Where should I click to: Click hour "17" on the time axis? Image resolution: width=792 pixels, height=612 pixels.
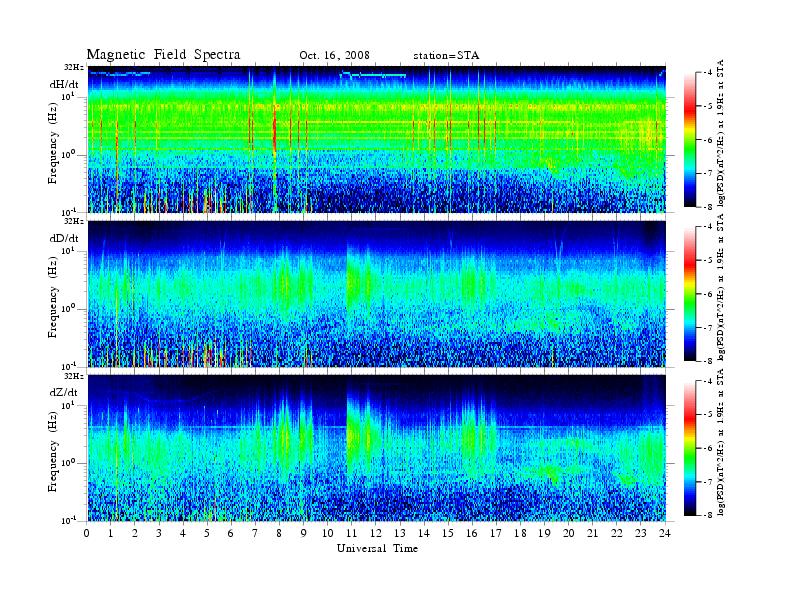click(497, 533)
